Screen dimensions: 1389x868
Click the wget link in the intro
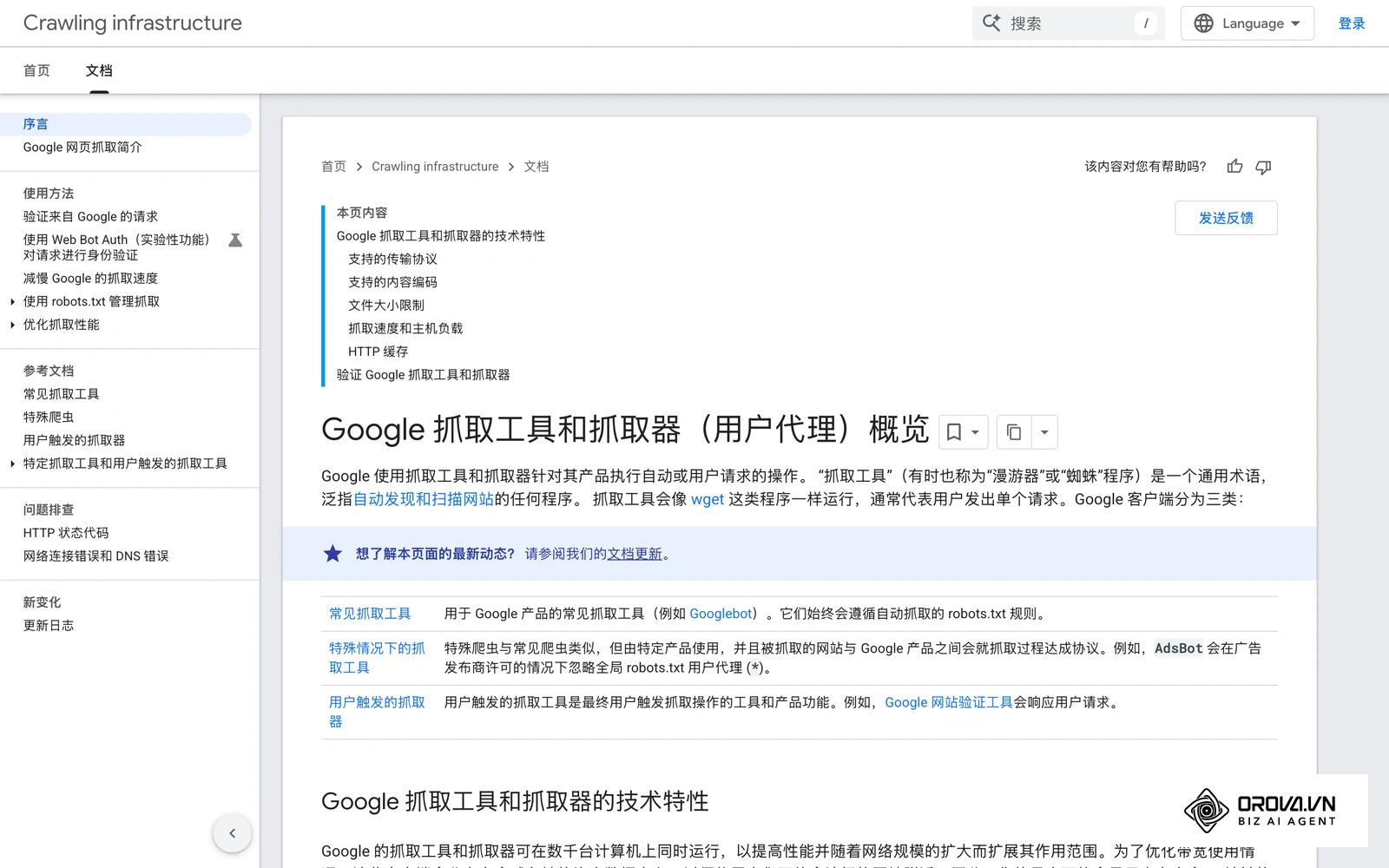point(708,499)
